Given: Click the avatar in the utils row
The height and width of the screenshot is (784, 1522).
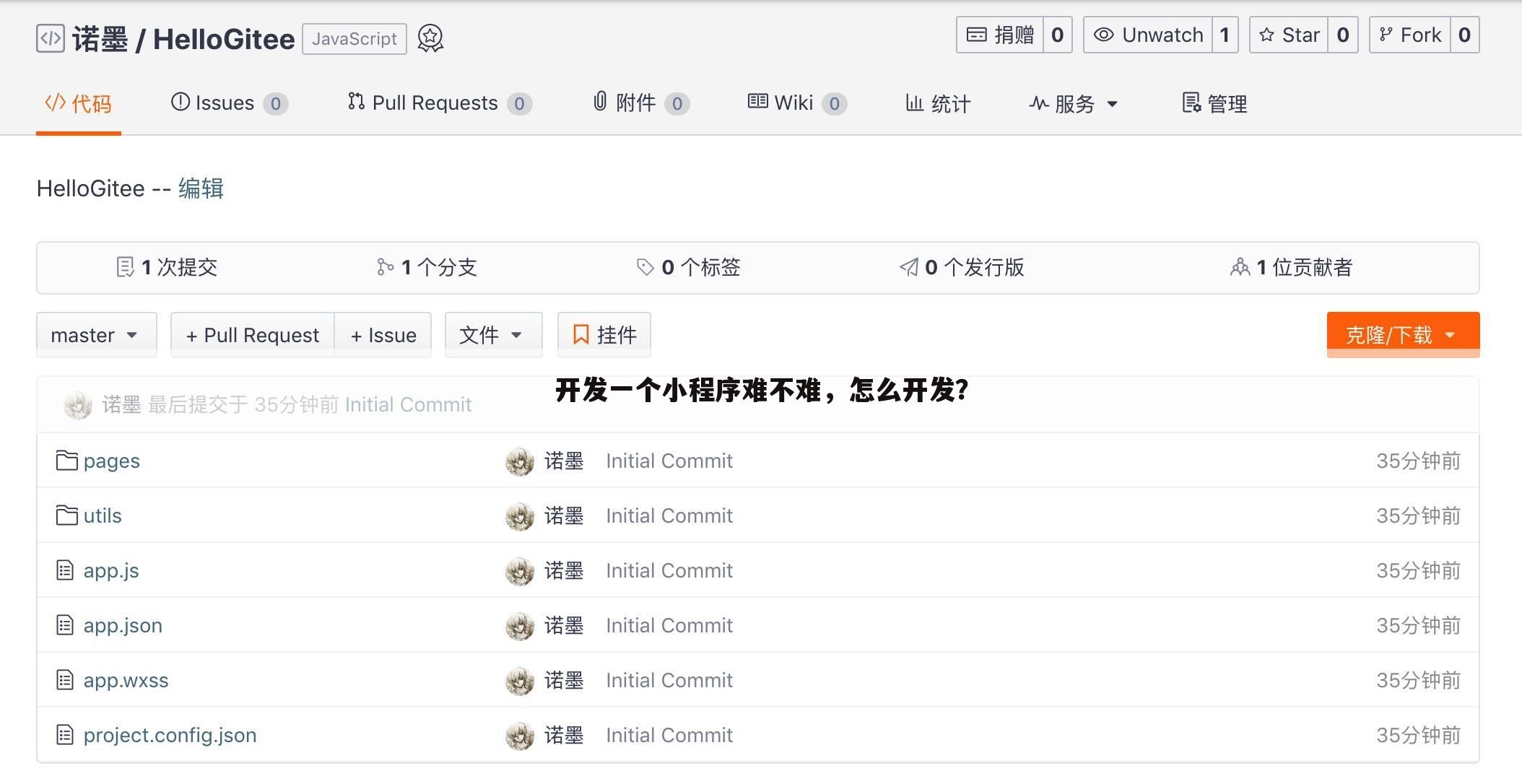Looking at the screenshot, I should coord(520,516).
